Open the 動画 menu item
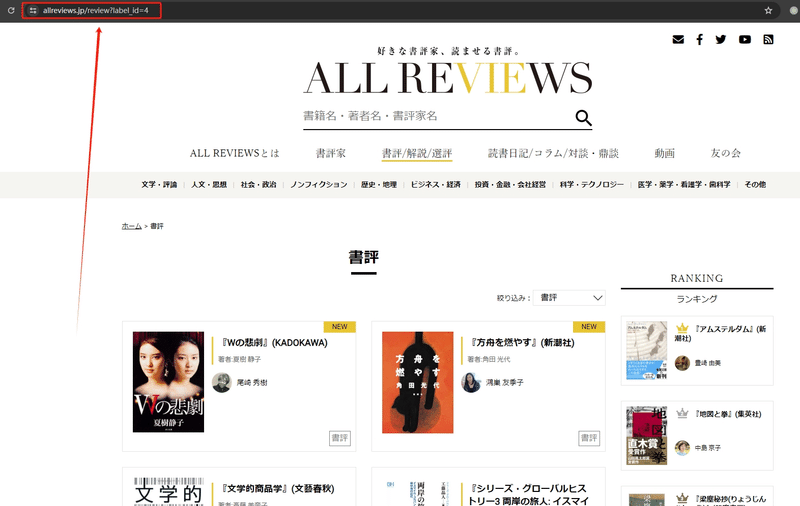 665,153
